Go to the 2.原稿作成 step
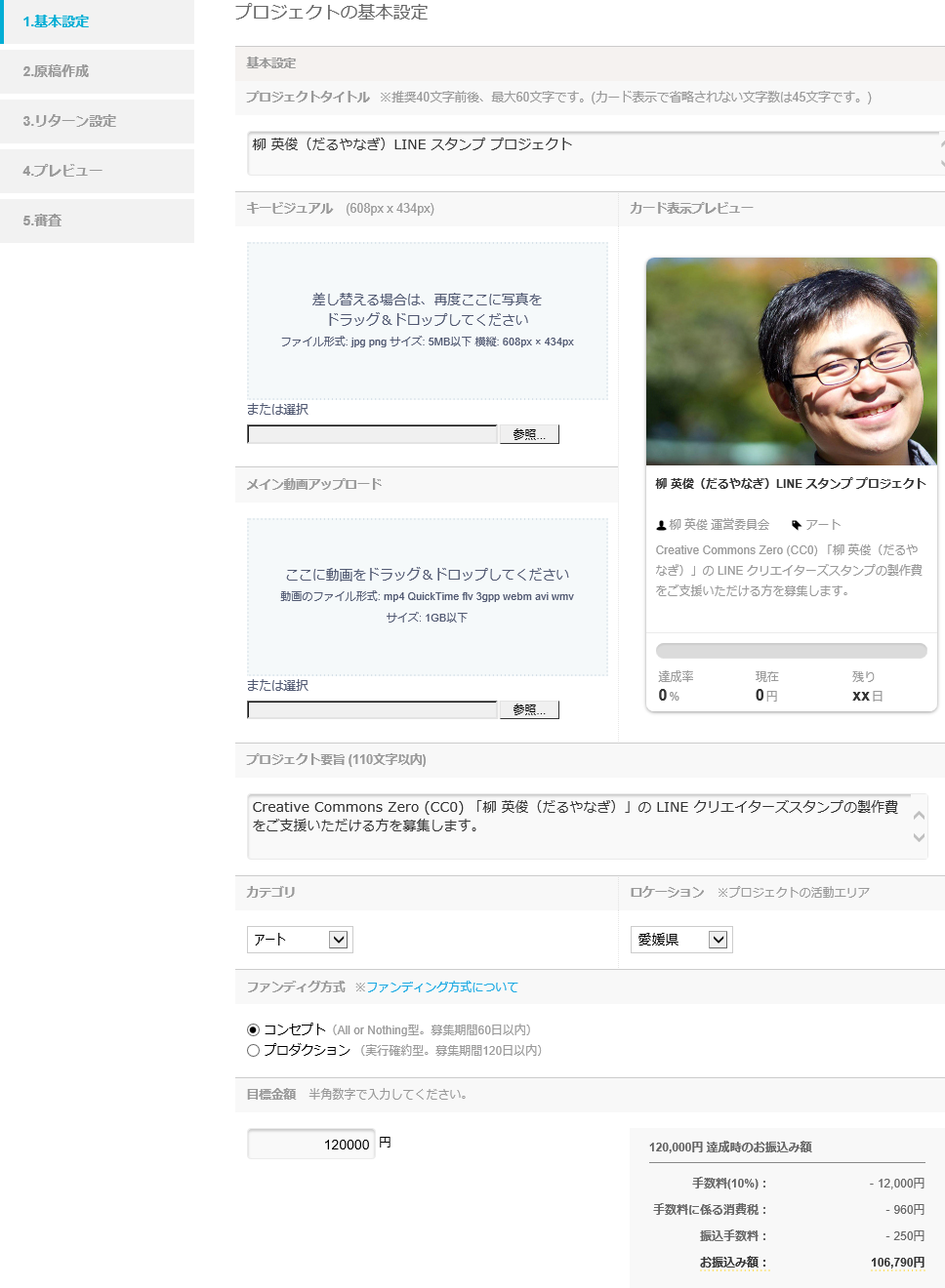This screenshot has width=945, height=1288. 98,71
